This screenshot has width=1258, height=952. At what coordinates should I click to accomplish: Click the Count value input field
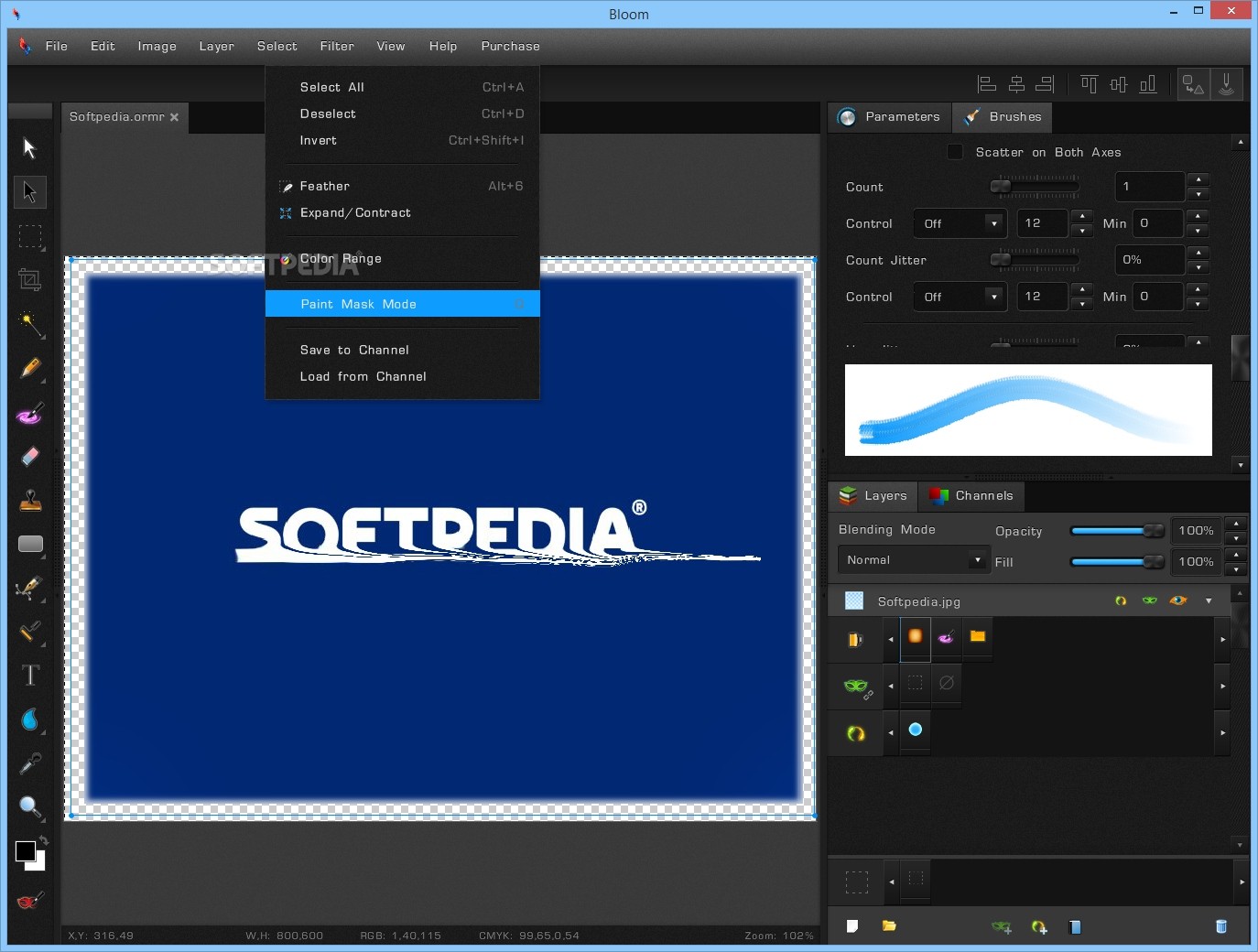1150,187
